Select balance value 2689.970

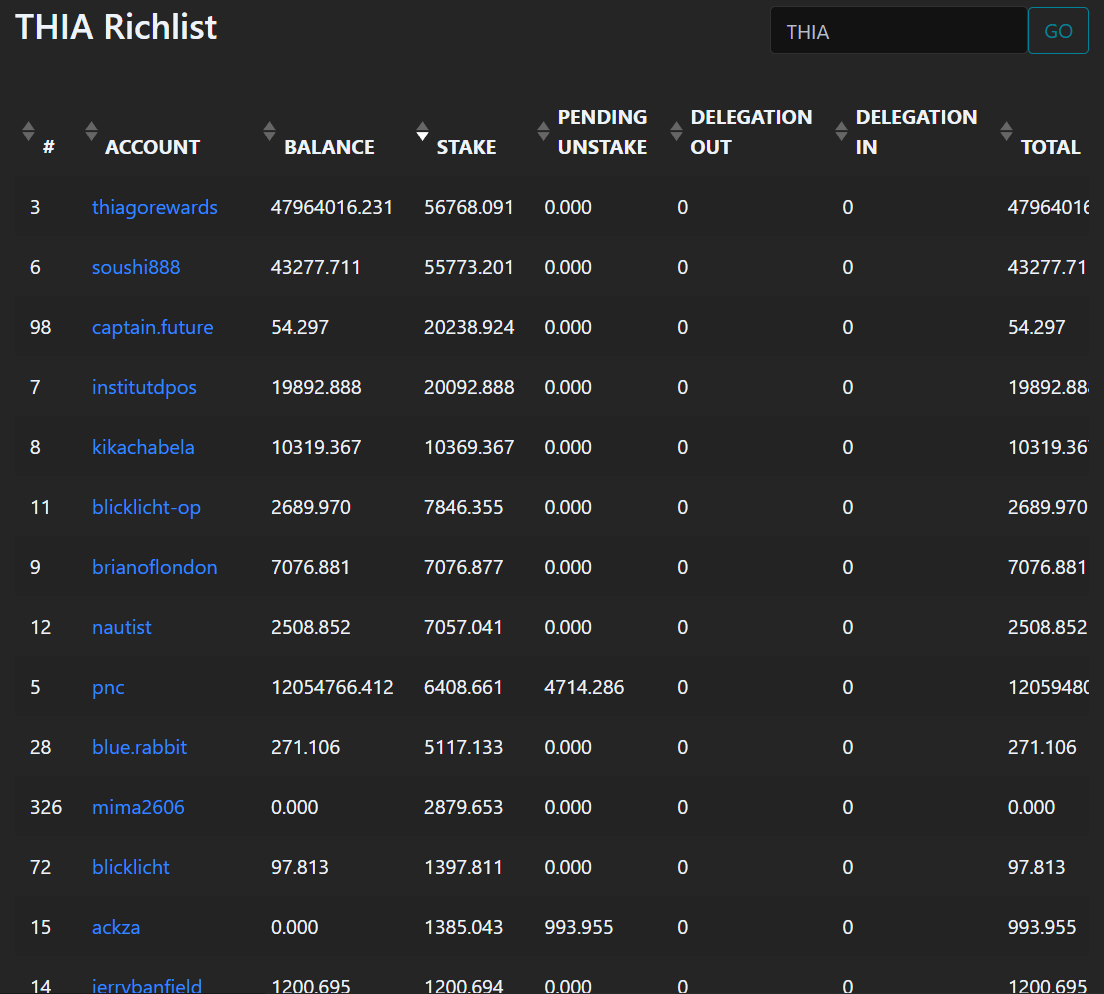tap(310, 508)
